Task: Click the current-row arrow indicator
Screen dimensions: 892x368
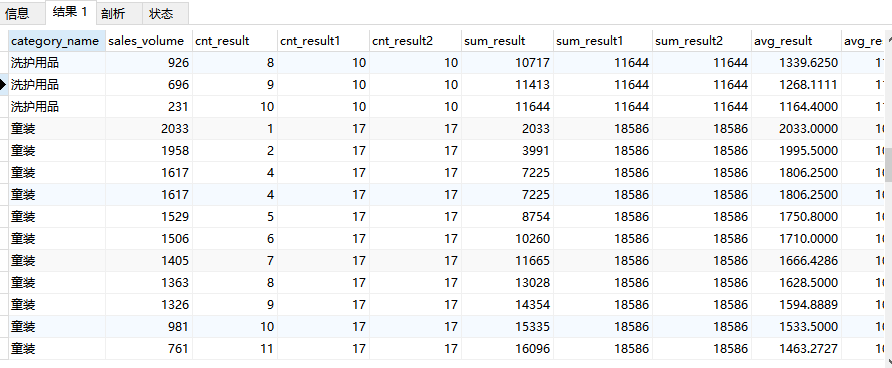Action: click(3, 85)
